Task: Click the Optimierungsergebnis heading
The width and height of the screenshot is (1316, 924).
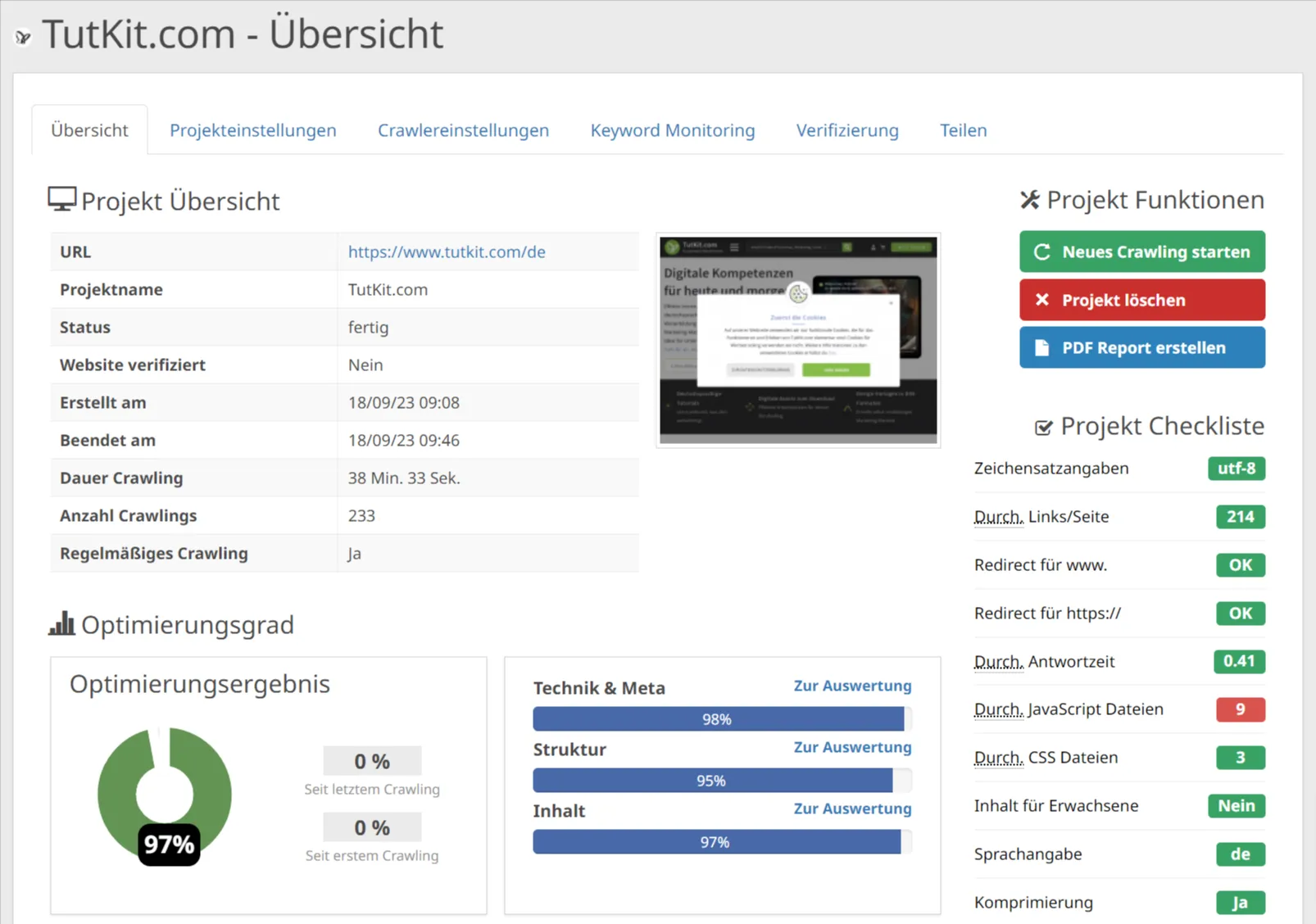Action: click(x=200, y=684)
